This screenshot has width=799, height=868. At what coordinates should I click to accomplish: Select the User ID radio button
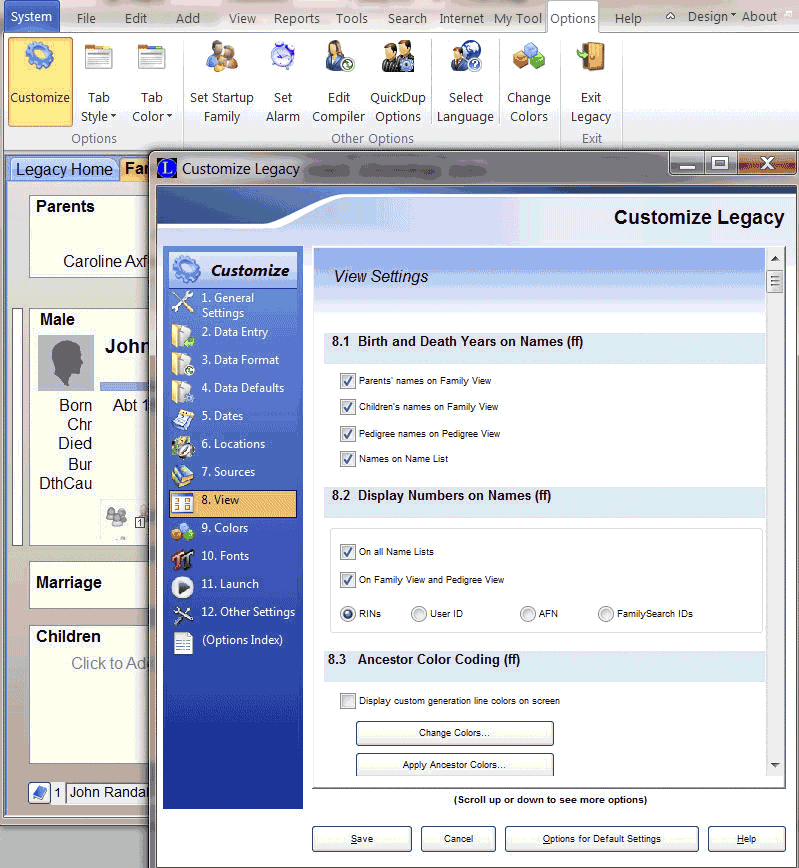tap(419, 614)
